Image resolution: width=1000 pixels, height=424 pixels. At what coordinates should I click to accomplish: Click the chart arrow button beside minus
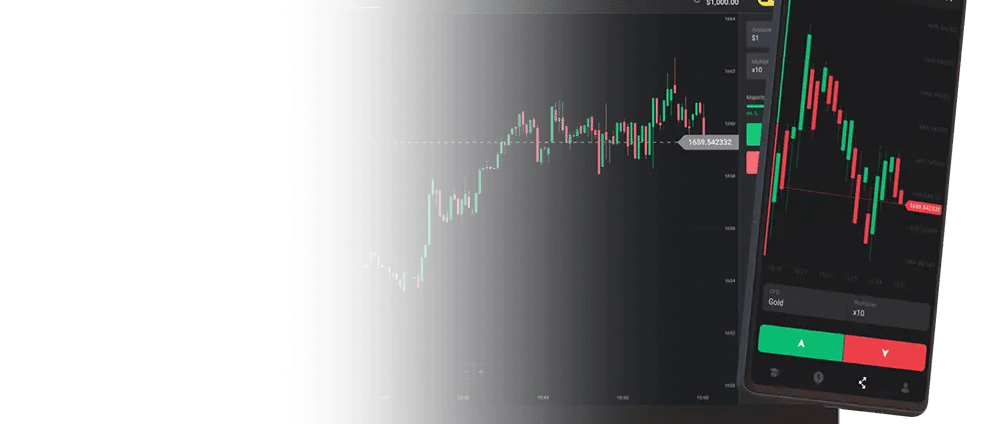pyautogui.click(x=480, y=371)
